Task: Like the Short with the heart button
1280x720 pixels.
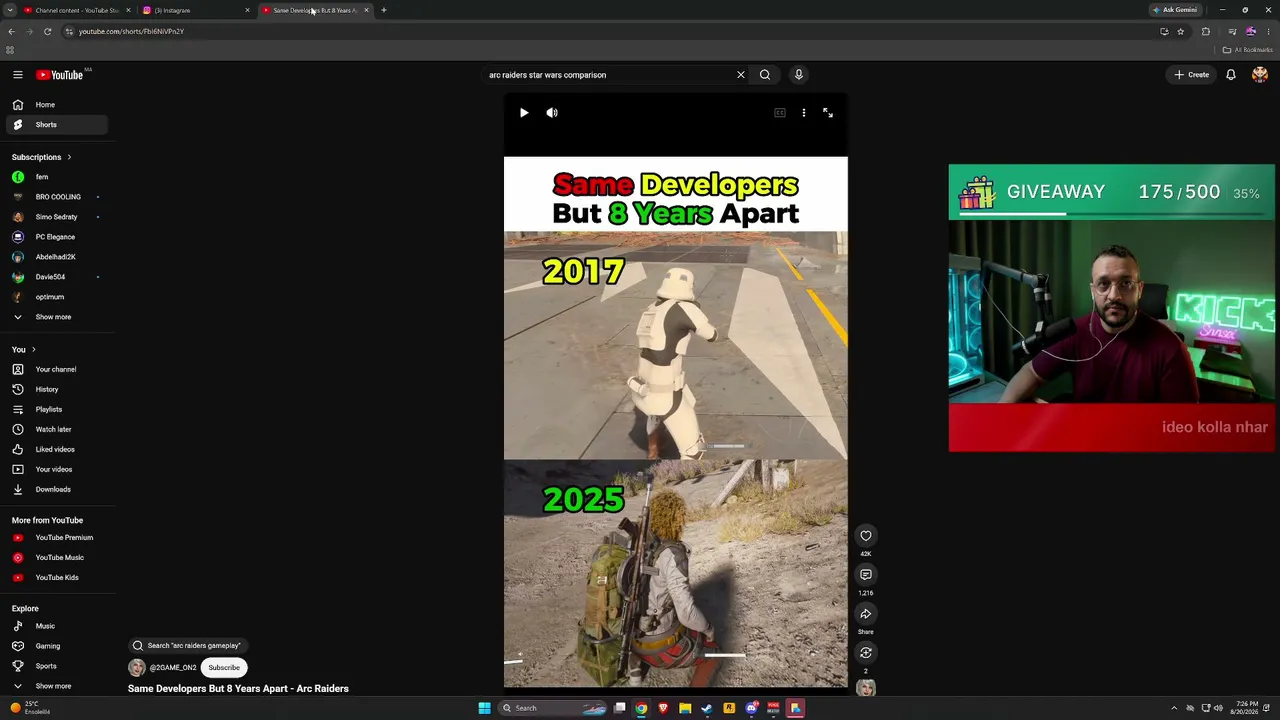Action: coord(866,536)
